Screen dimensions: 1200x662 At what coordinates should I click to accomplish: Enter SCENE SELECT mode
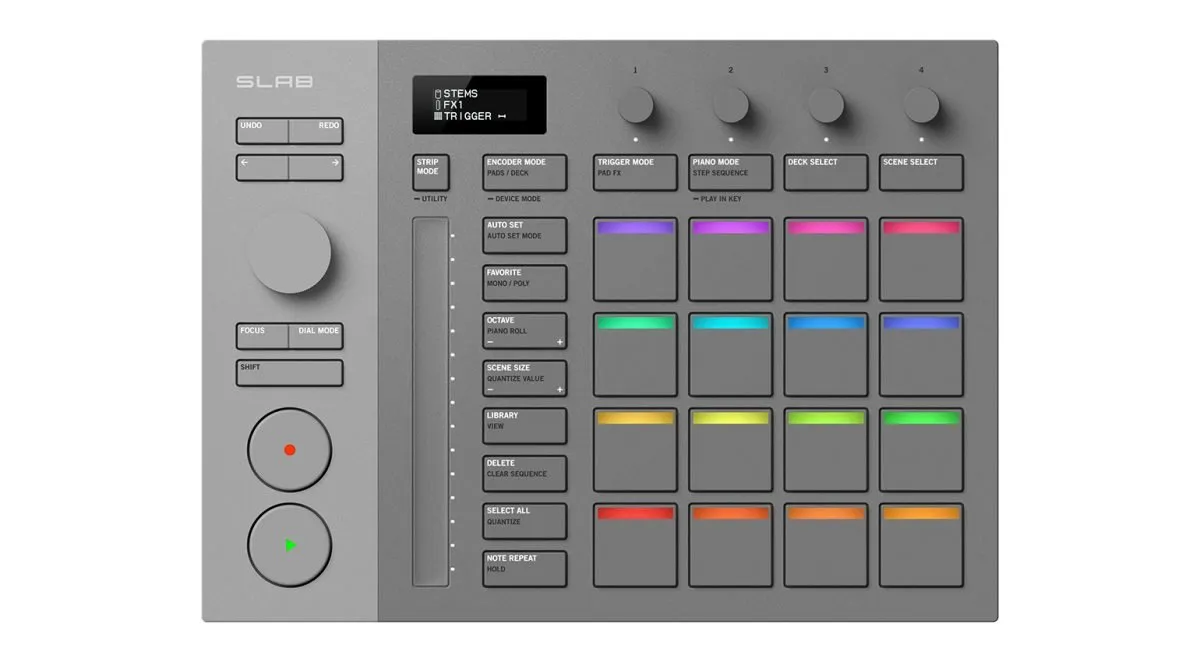pyautogui.click(x=920, y=172)
